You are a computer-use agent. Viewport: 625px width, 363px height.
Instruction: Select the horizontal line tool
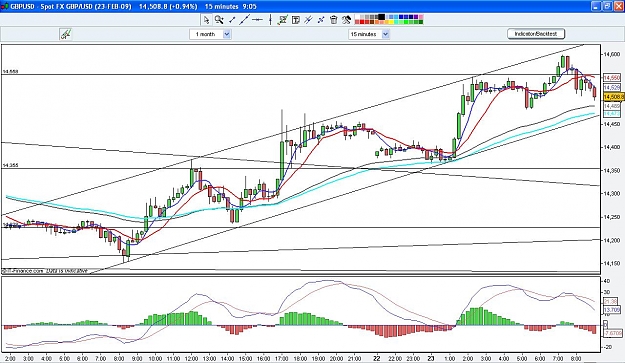[x=257, y=20]
